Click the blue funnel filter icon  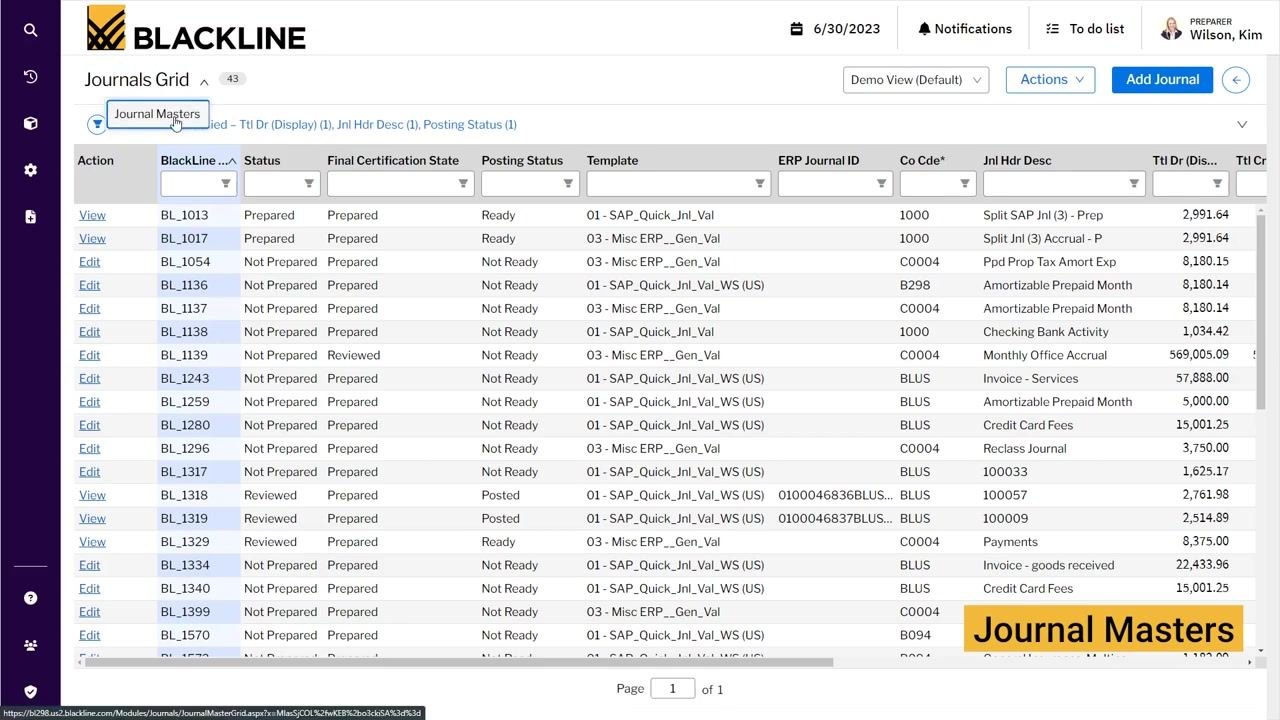[x=96, y=124]
